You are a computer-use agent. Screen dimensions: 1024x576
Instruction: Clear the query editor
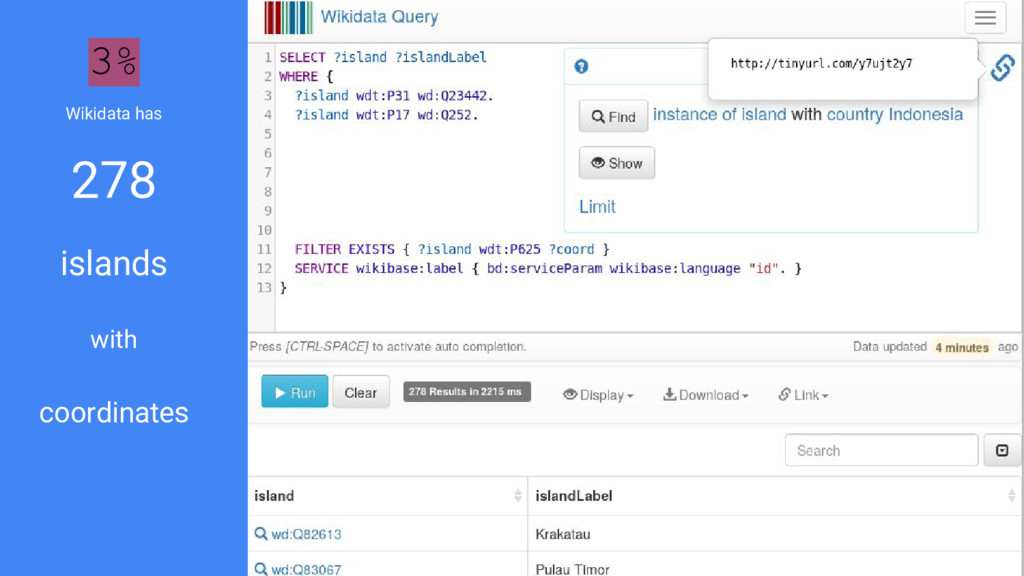click(360, 392)
